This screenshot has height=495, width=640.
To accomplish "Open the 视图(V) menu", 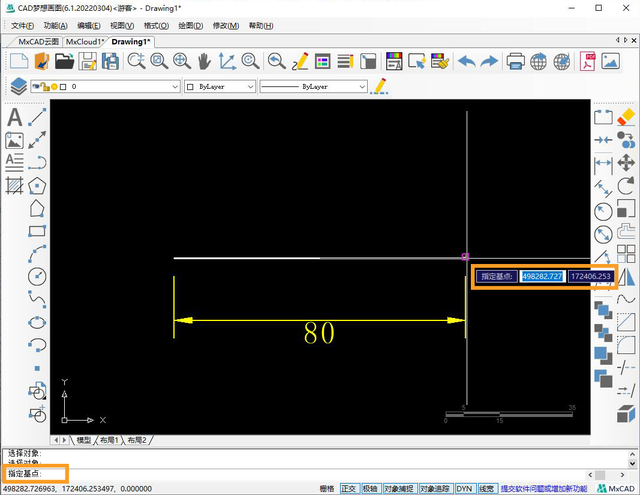I will pyautogui.click(x=122, y=26).
